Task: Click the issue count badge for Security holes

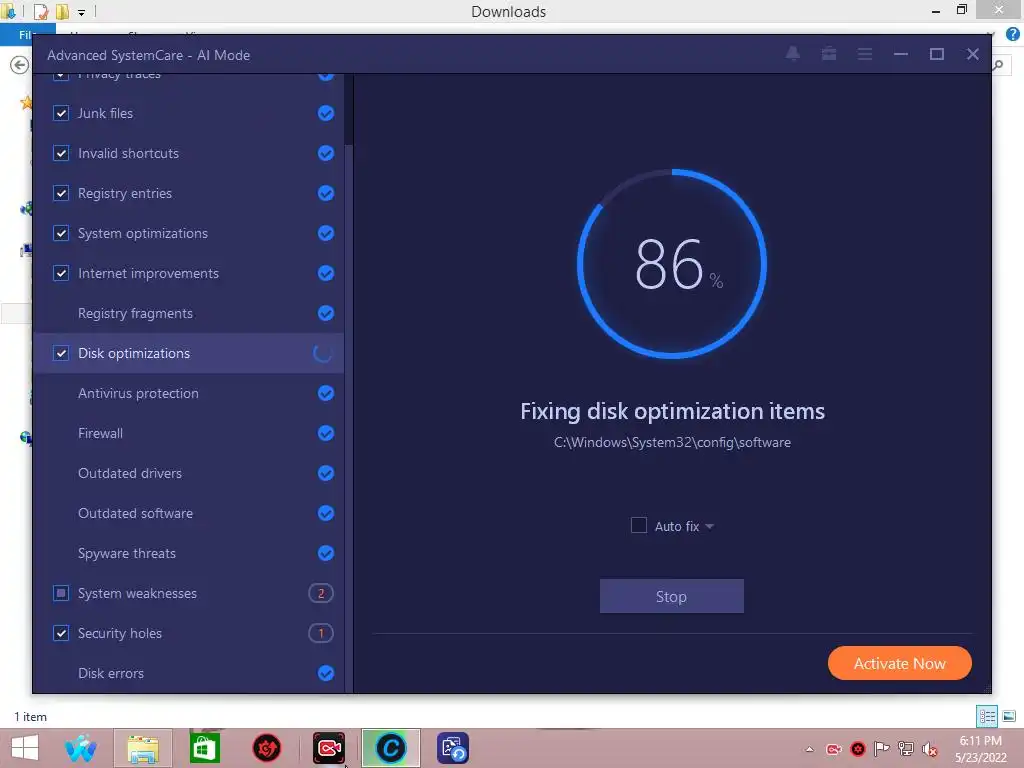Action: point(321,633)
